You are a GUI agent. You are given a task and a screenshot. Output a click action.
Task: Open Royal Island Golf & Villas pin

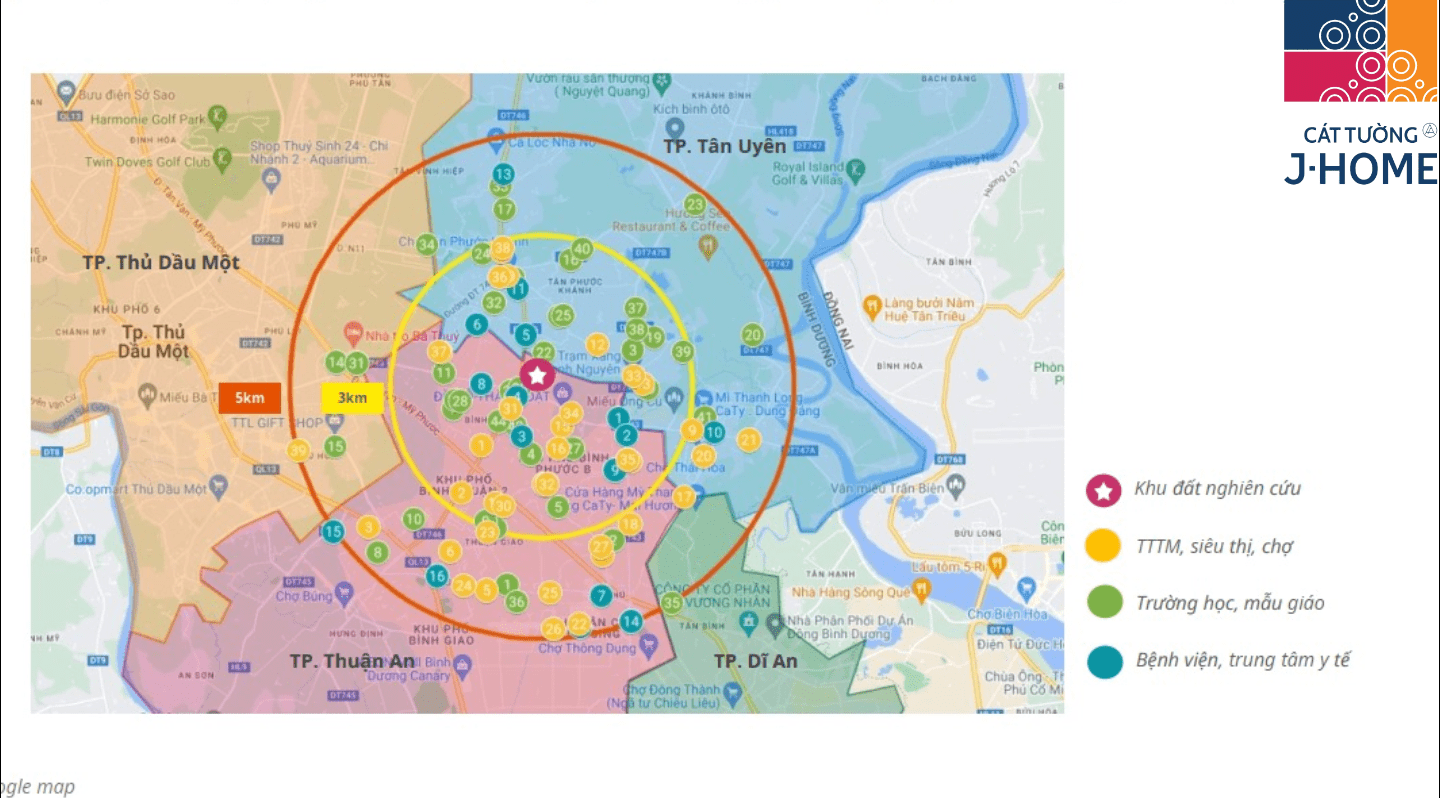[x=856, y=172]
